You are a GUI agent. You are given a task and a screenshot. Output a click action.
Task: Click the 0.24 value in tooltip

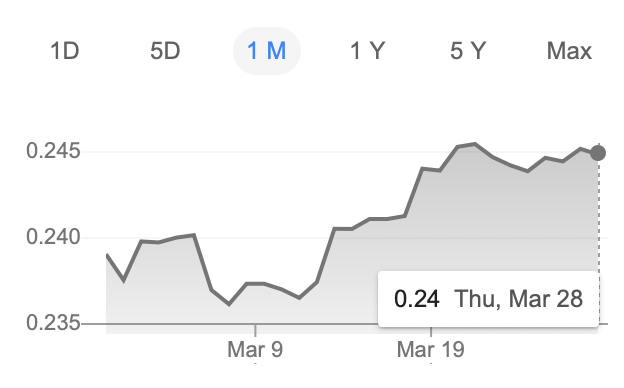[417, 299]
